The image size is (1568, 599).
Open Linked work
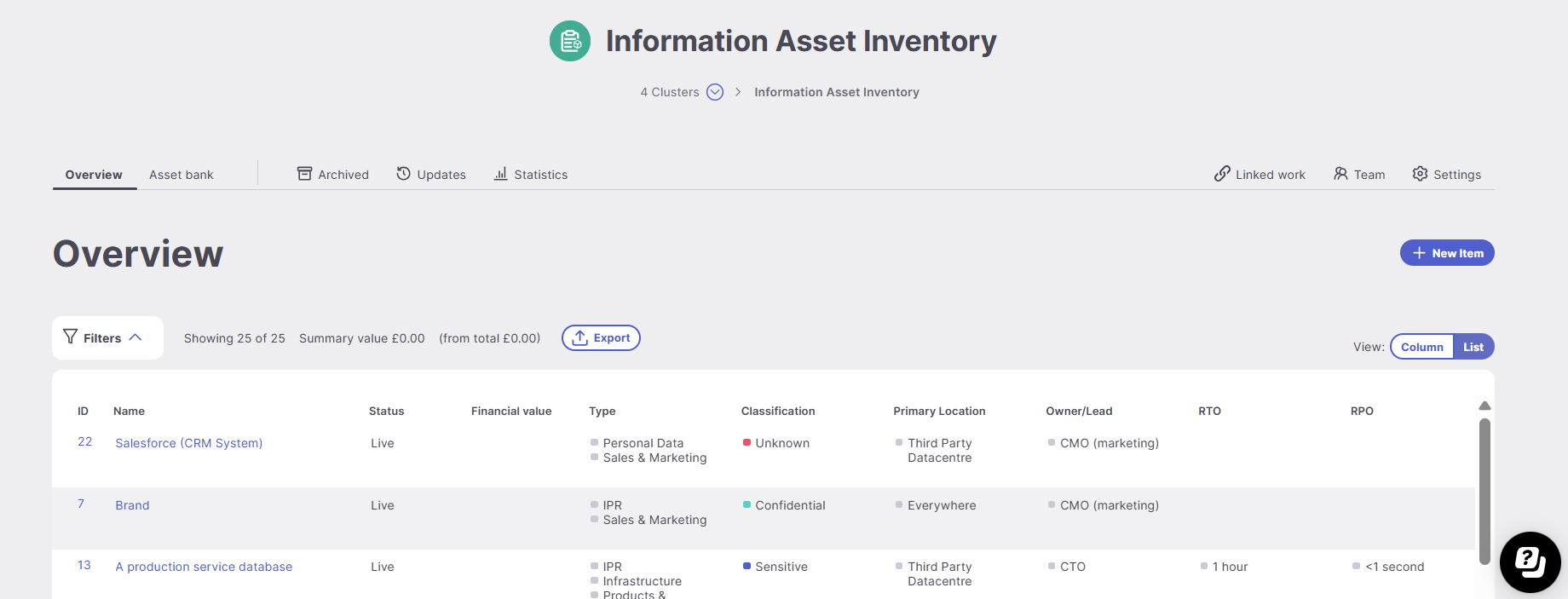point(1260,174)
